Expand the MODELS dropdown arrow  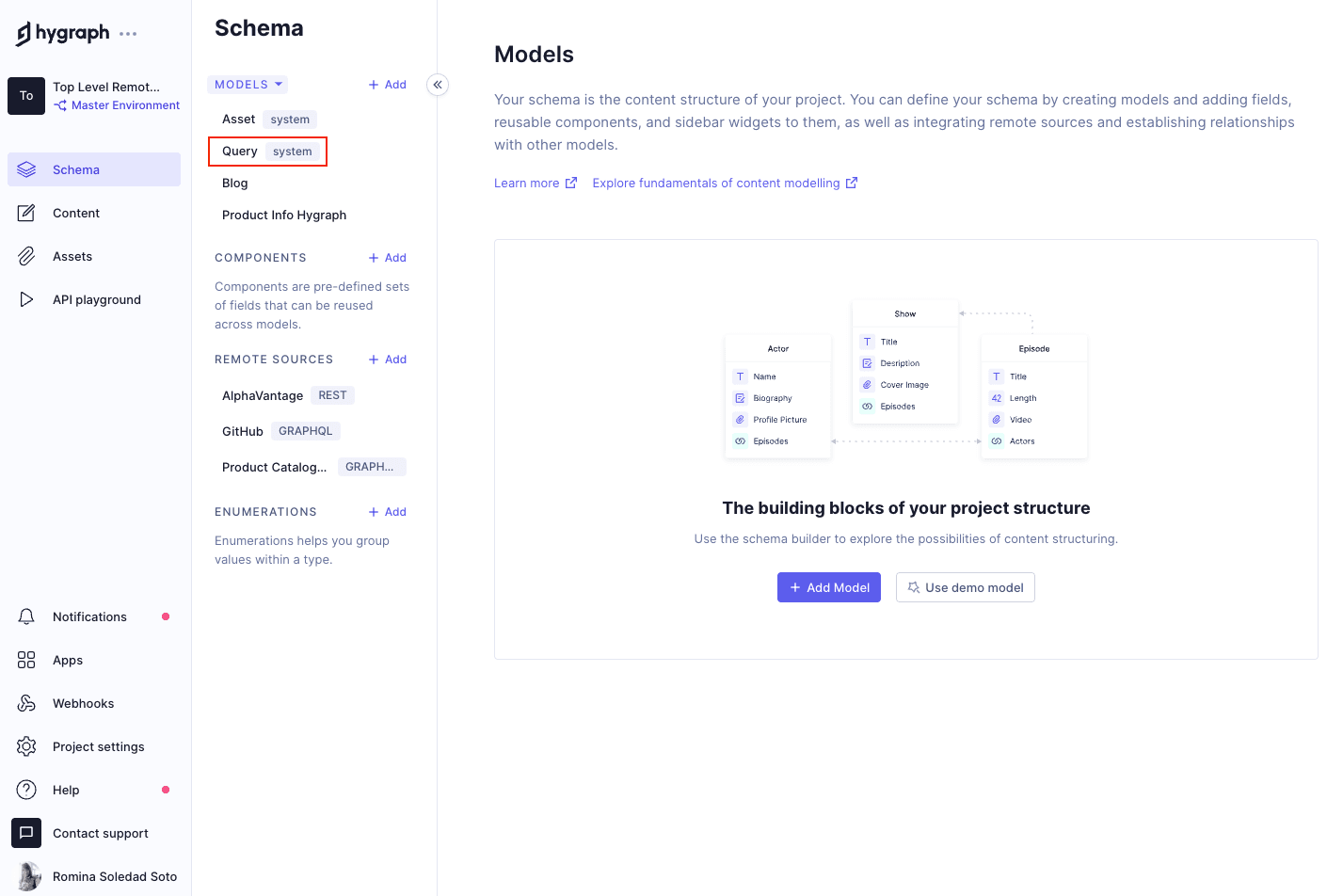tap(279, 84)
